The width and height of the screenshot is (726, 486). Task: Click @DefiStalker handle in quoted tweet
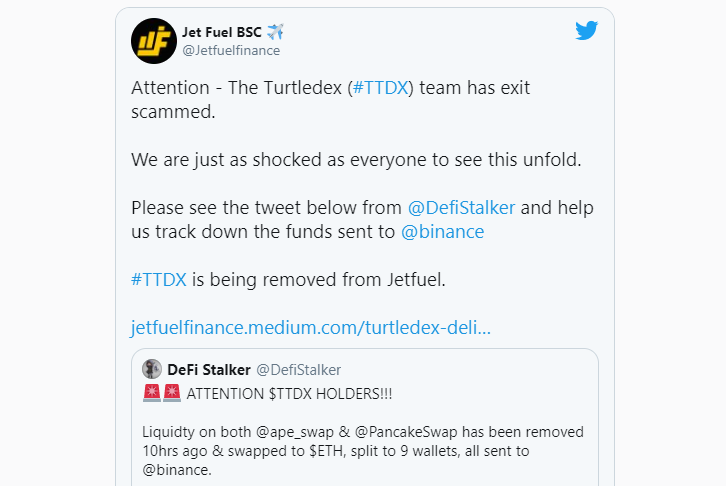click(x=299, y=370)
